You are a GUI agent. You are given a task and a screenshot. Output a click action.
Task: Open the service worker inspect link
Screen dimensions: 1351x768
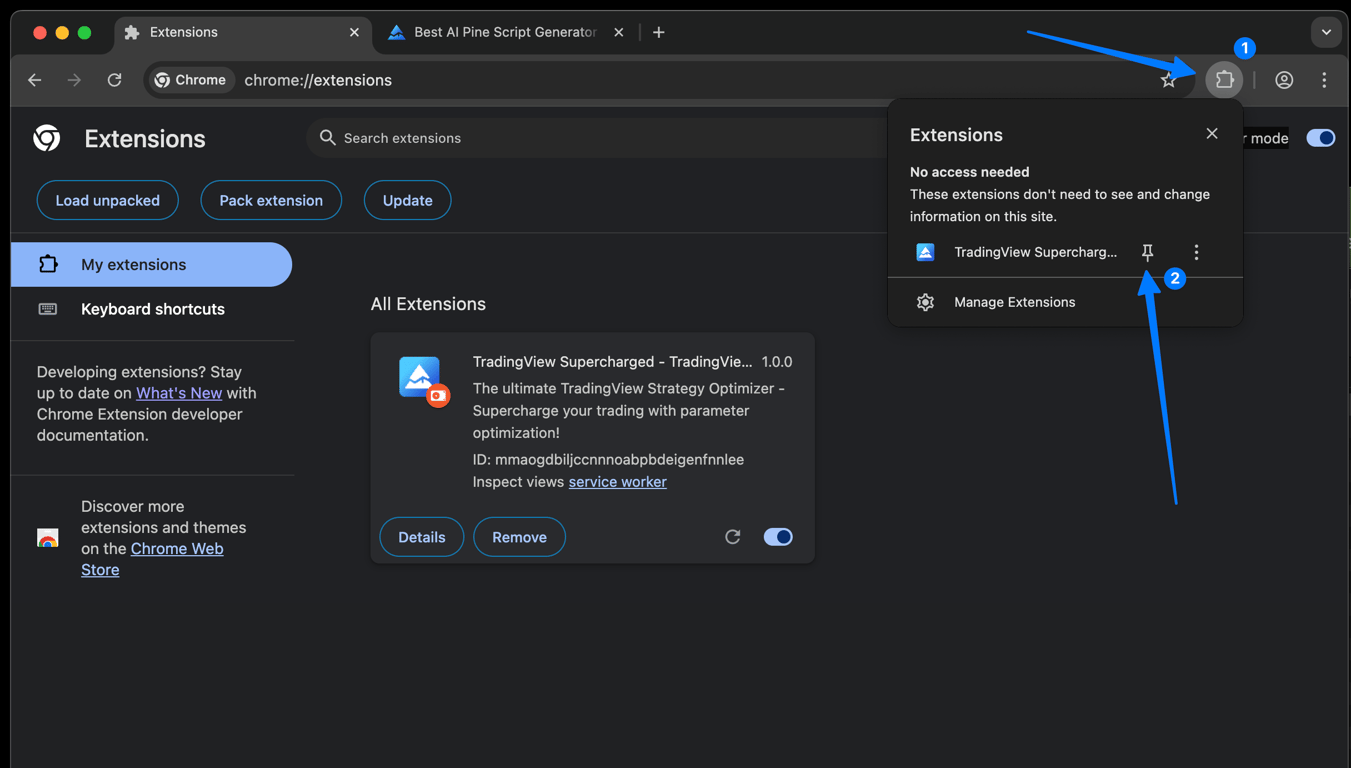pyautogui.click(x=617, y=482)
